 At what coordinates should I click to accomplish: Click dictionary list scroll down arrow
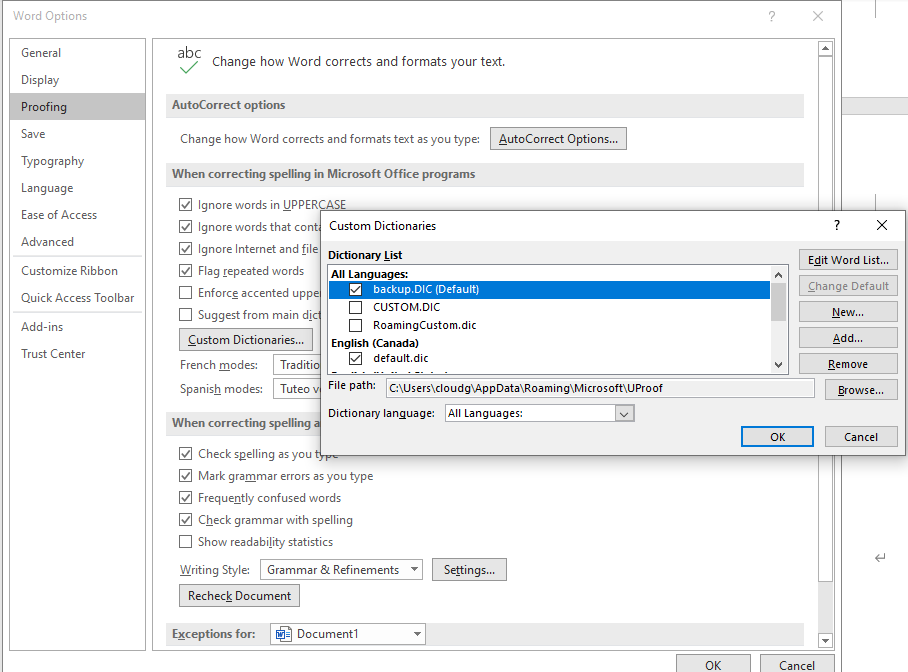pos(778,365)
